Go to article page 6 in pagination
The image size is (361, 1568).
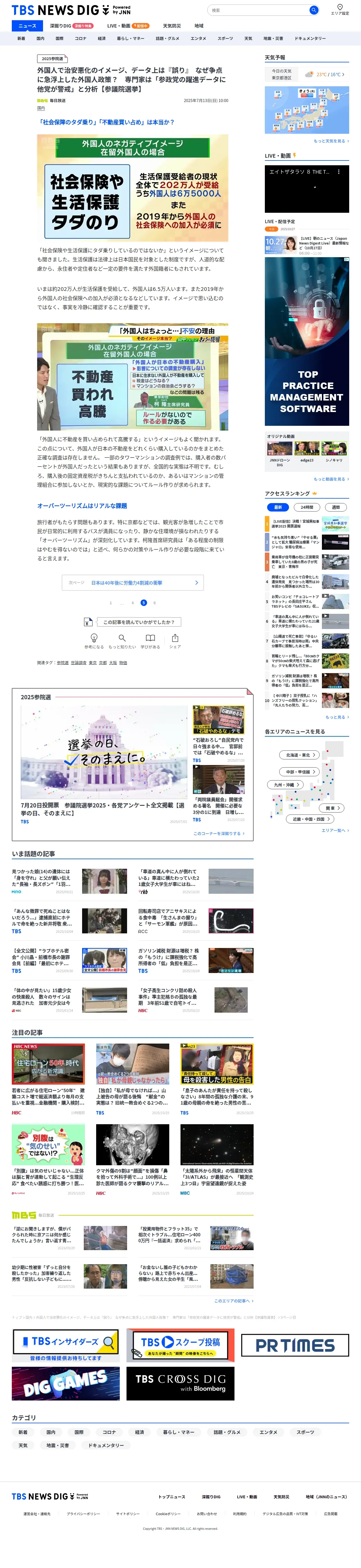[x=155, y=603]
